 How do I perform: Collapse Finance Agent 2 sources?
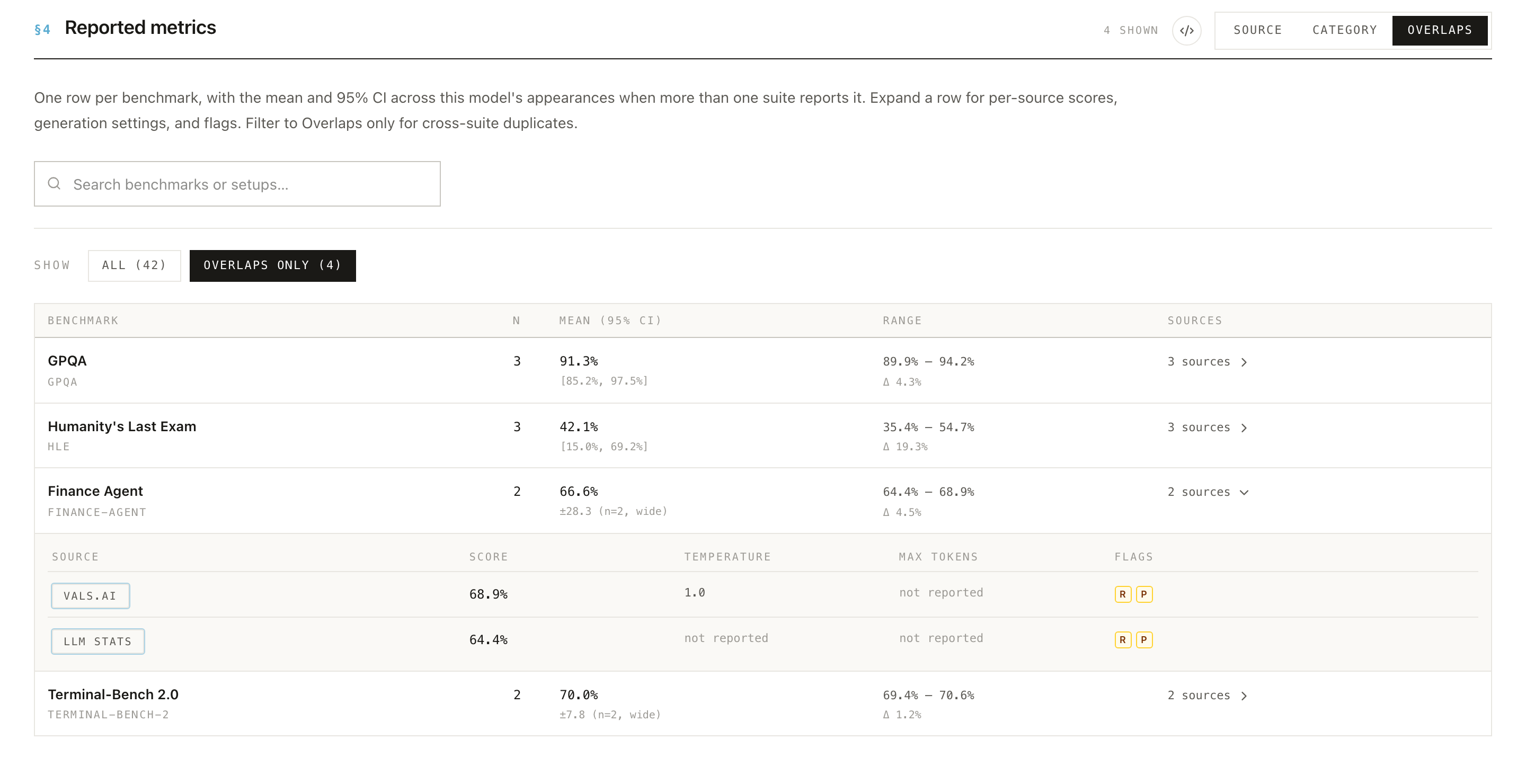[1208, 492]
